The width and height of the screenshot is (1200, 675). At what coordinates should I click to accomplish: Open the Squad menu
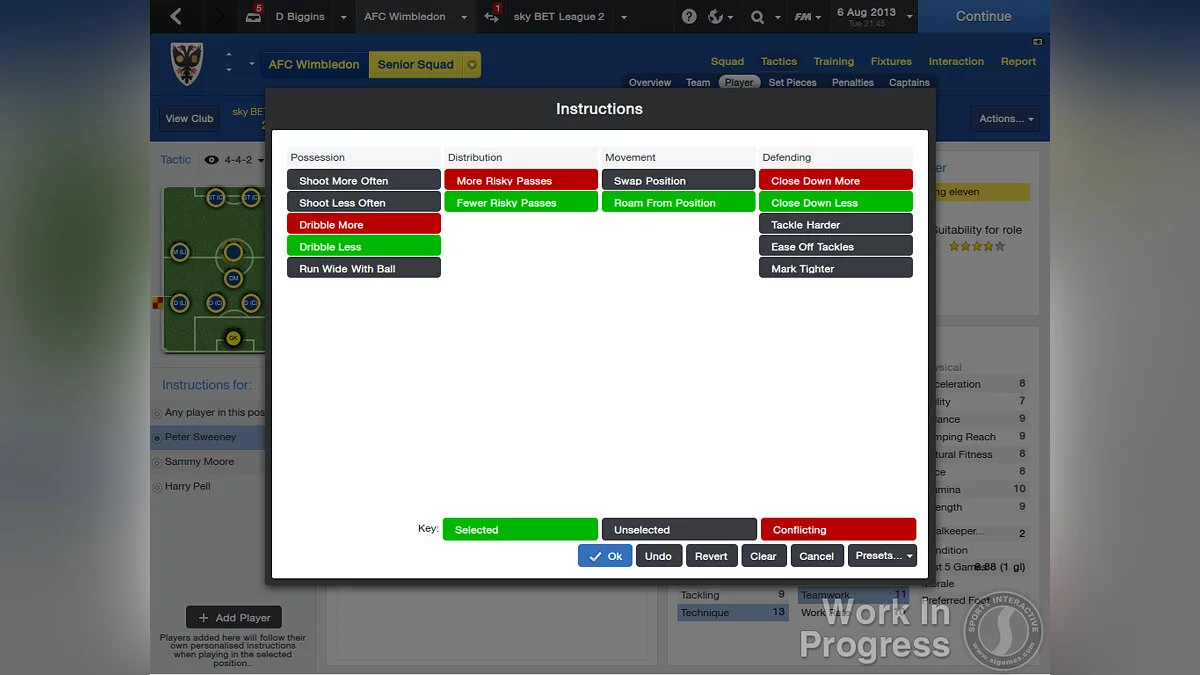tap(727, 62)
